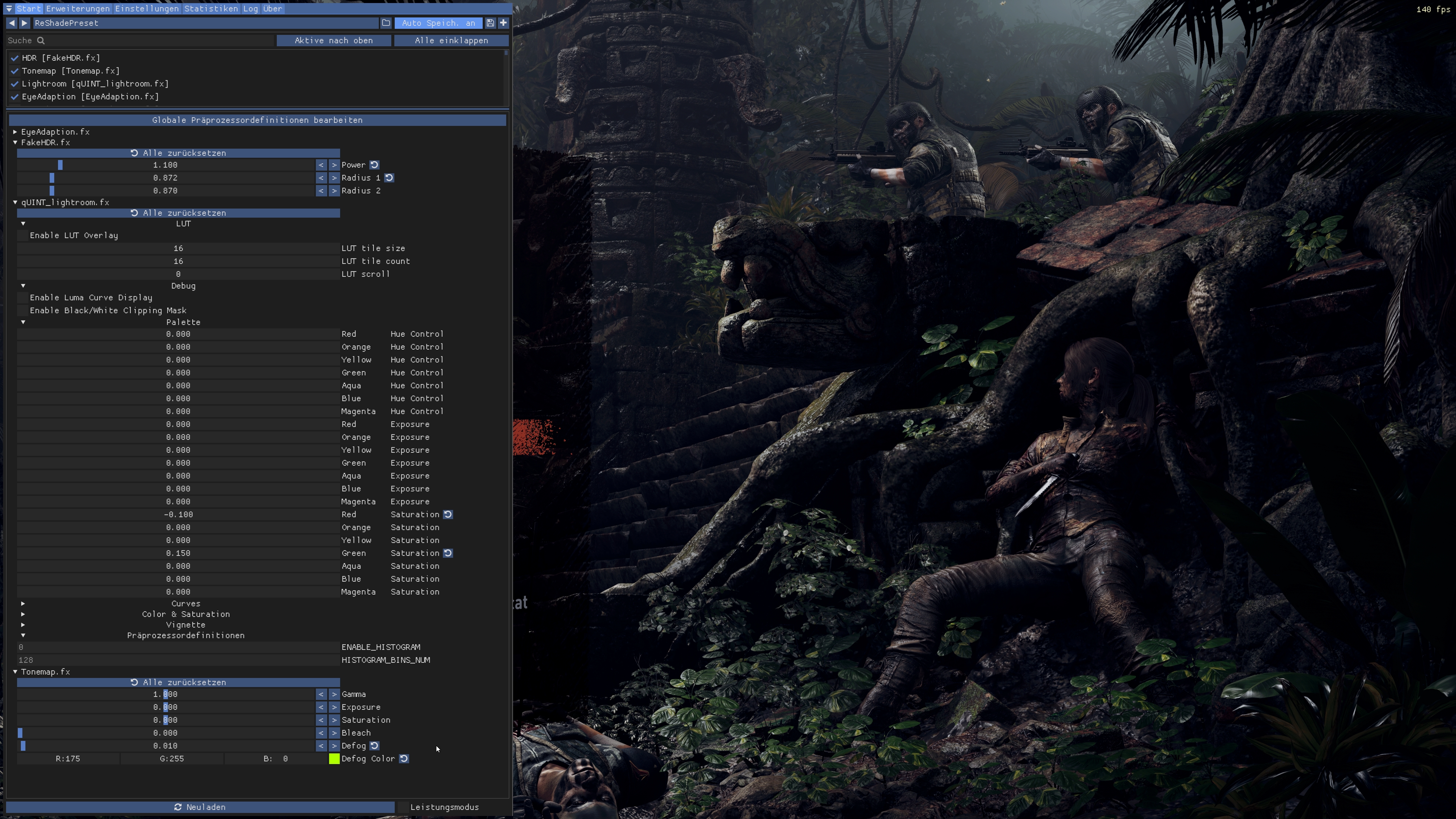Screen dimensions: 1456x819
Task: Open the green Defog Color swatch
Action: coord(334,758)
